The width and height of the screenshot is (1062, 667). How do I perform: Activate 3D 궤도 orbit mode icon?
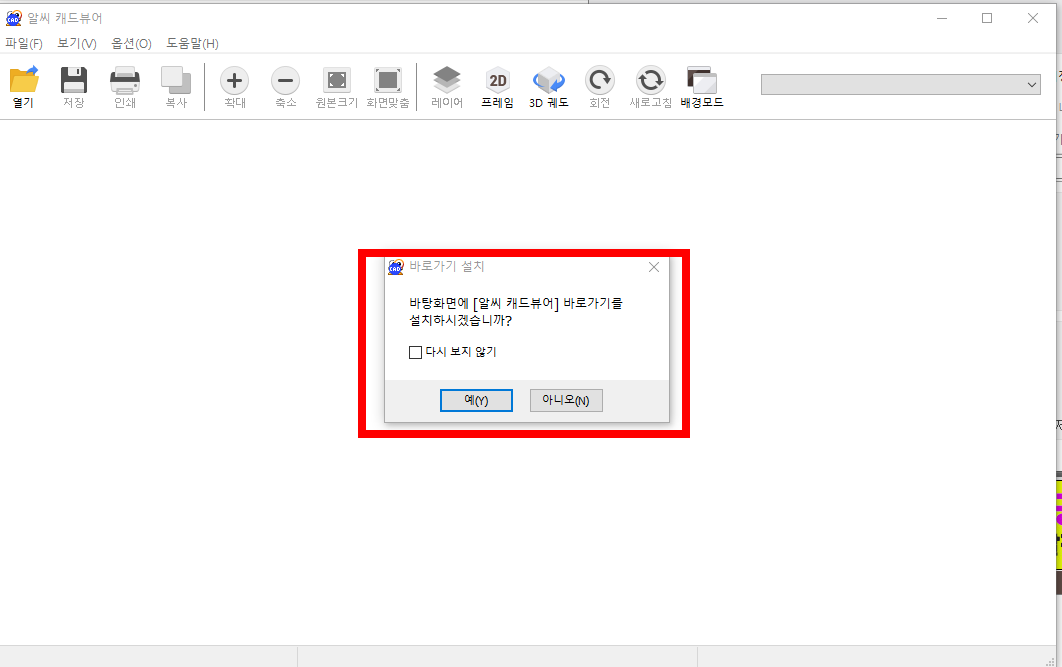coord(548,86)
